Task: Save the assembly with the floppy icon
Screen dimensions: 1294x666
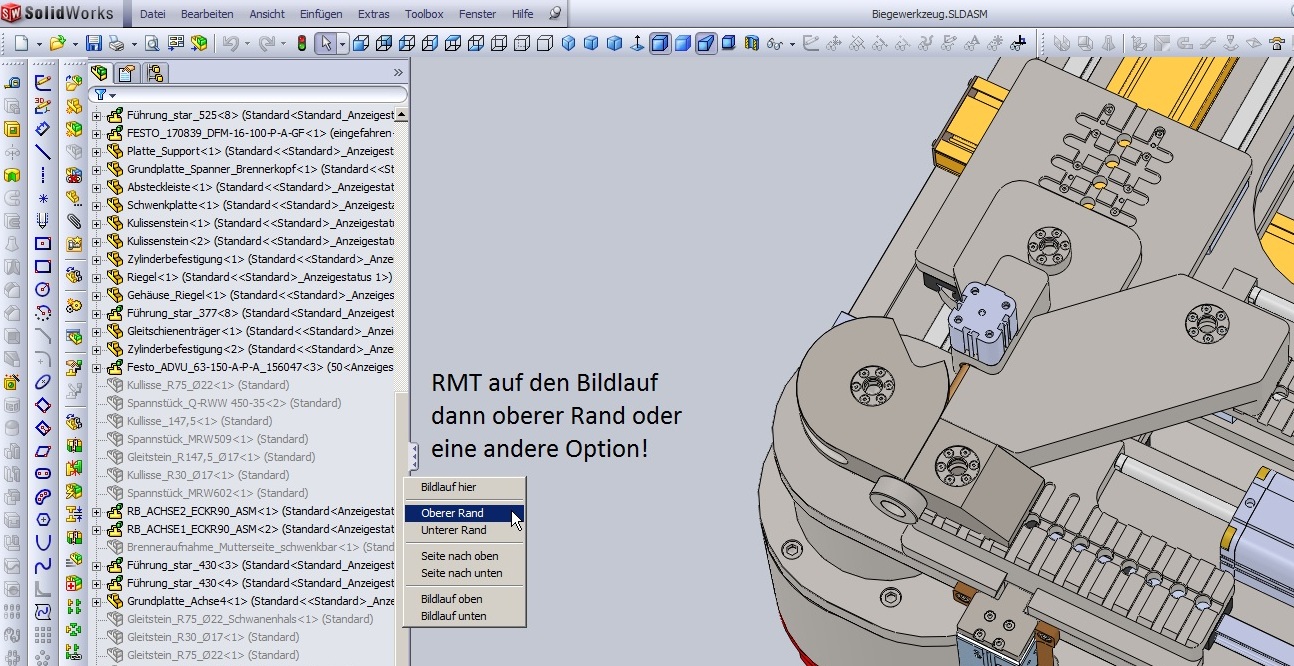Action: (x=94, y=43)
